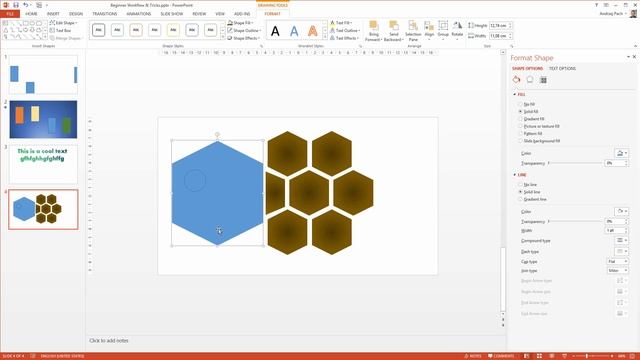Select the Solid line radio button

point(520,192)
